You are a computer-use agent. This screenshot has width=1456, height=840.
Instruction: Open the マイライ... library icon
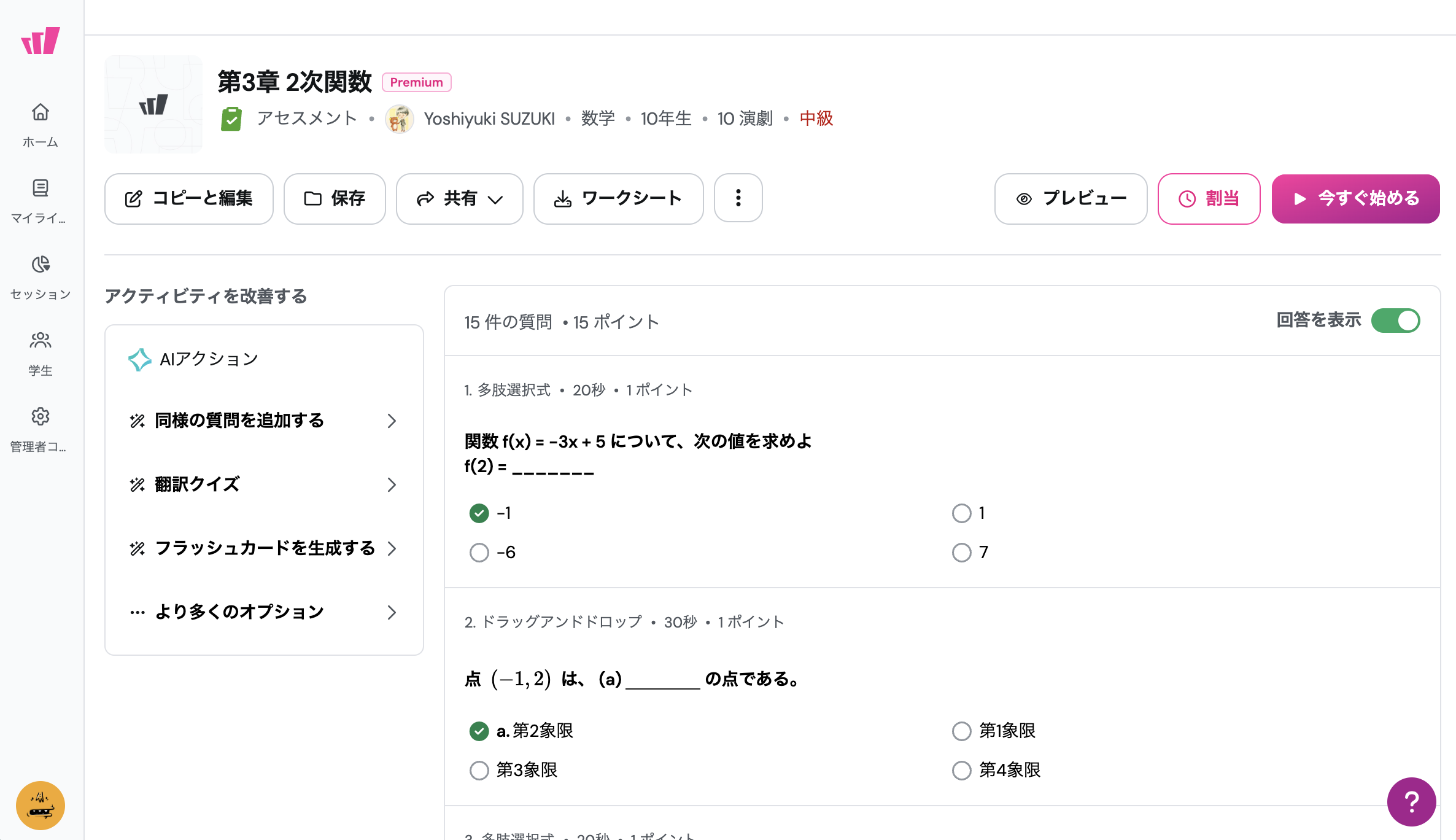coord(41,188)
